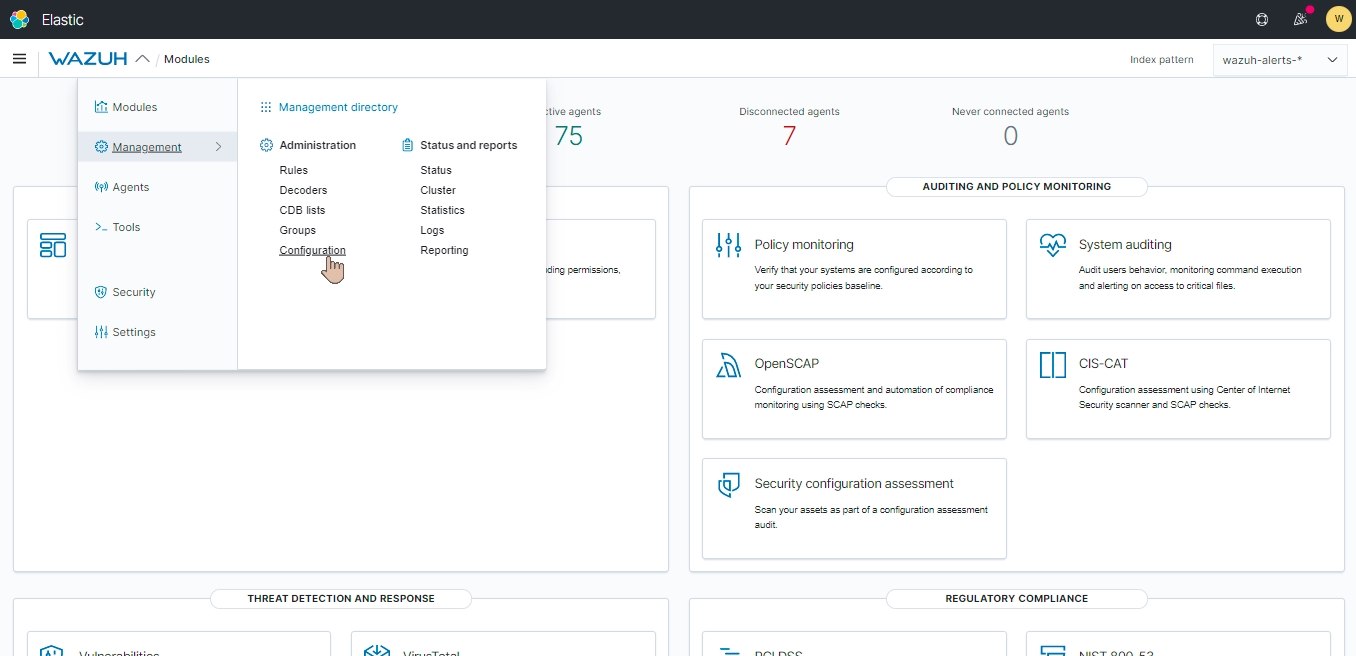This screenshot has width=1356, height=656.
Task: Click the CIS-CAT icon
Action: tap(1053, 365)
